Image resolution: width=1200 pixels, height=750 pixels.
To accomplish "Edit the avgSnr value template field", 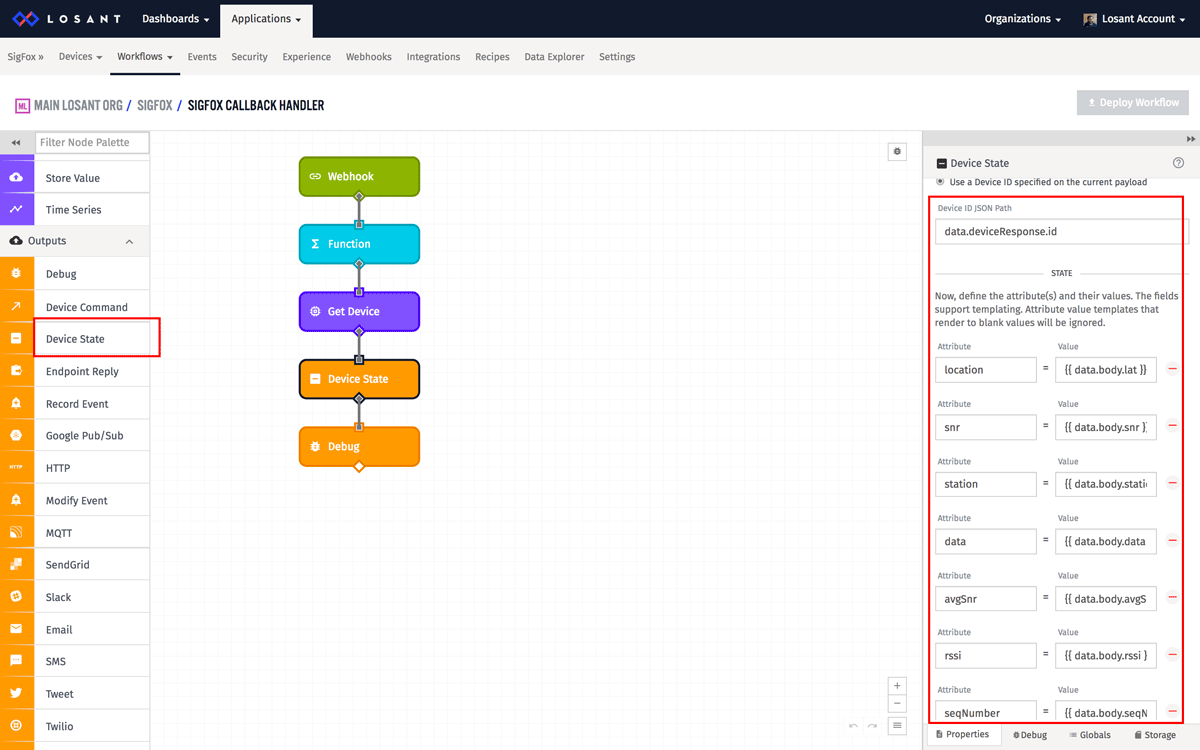I will [x=1106, y=598].
